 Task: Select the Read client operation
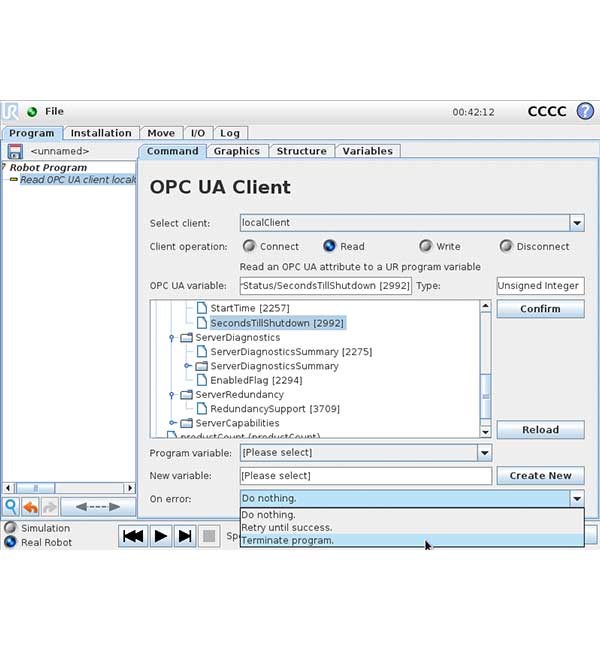pos(330,246)
